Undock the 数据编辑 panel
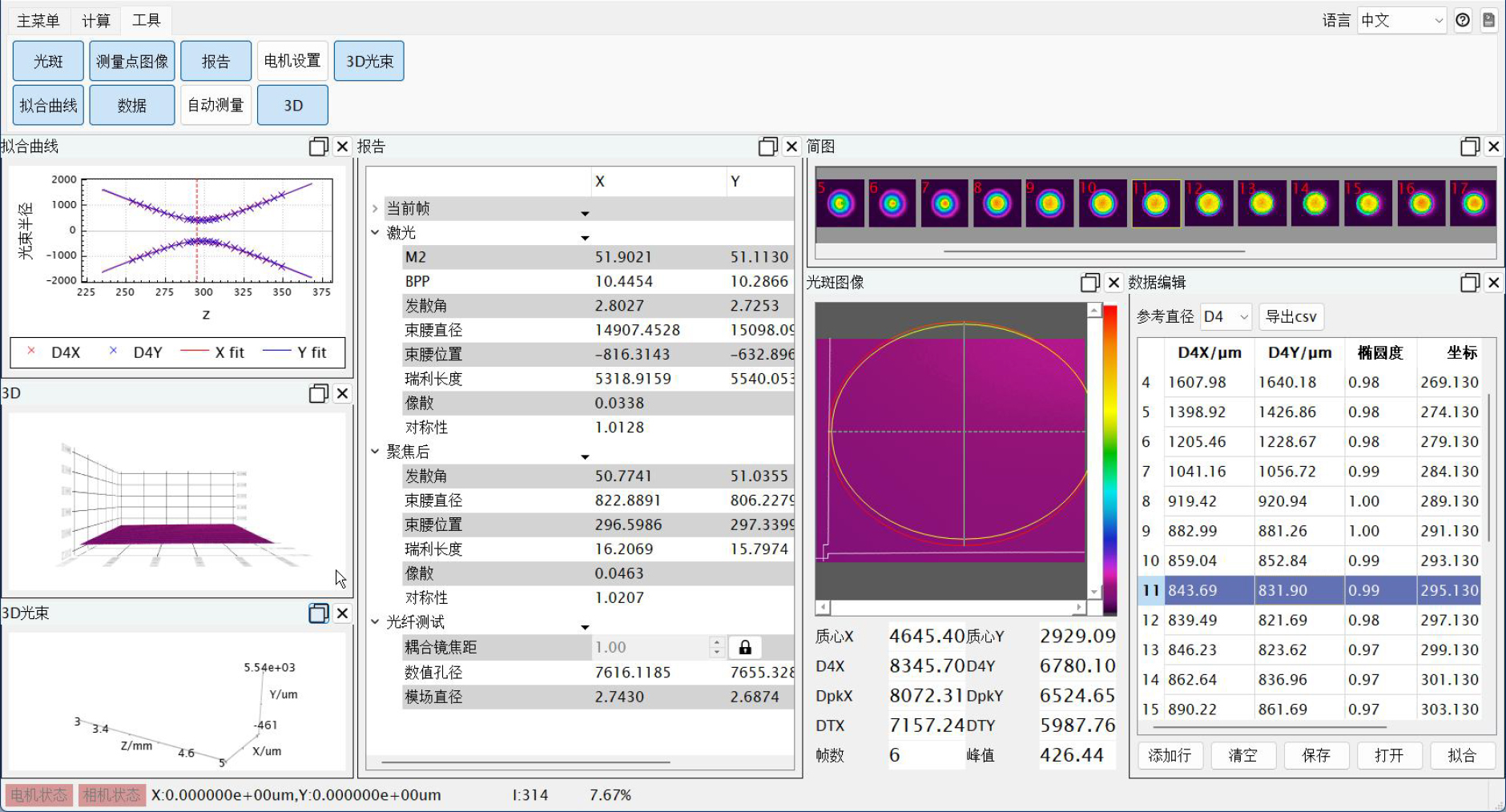This screenshot has width=1506, height=812. (1469, 283)
